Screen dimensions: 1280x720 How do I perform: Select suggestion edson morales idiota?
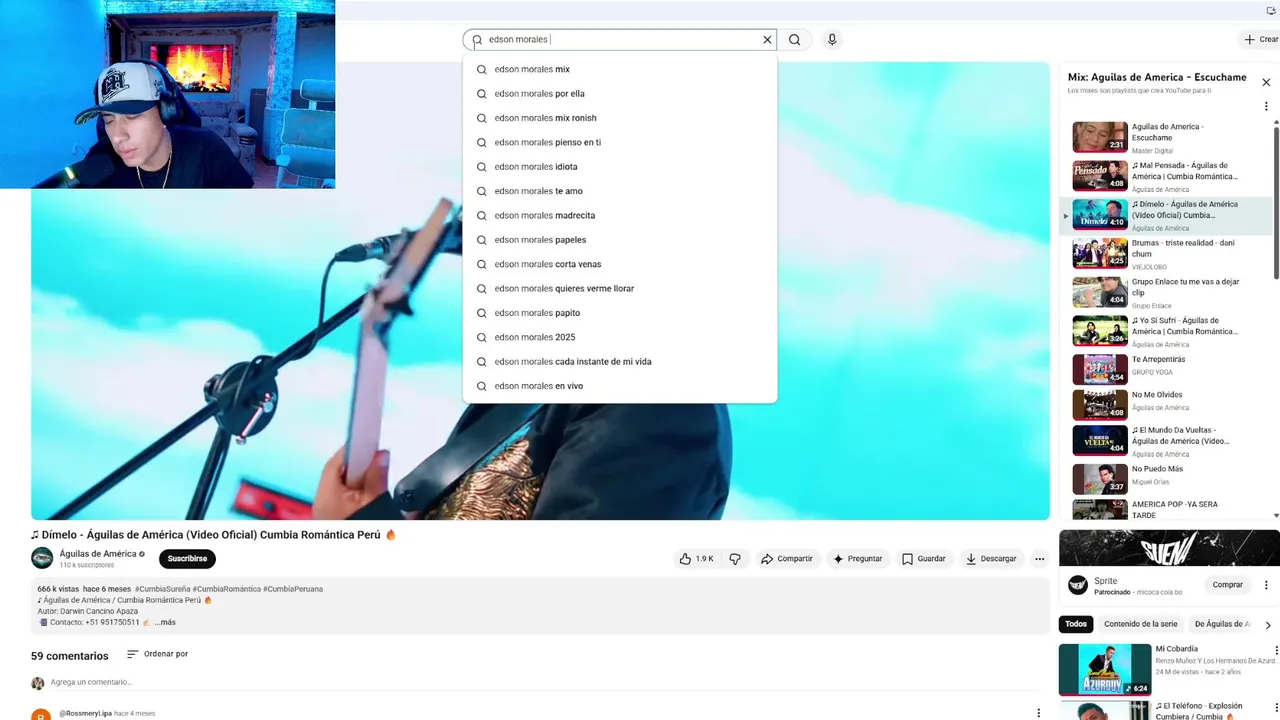(x=620, y=166)
